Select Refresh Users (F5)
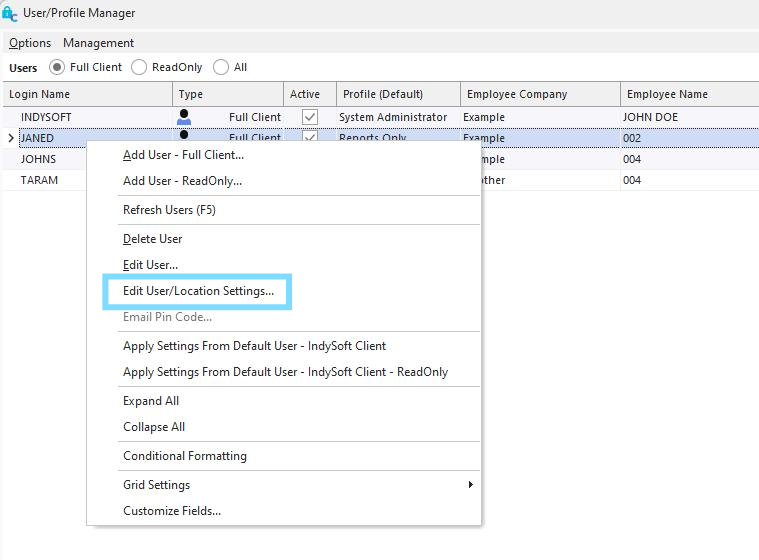Screen dimensions: 759x560 [169, 210]
